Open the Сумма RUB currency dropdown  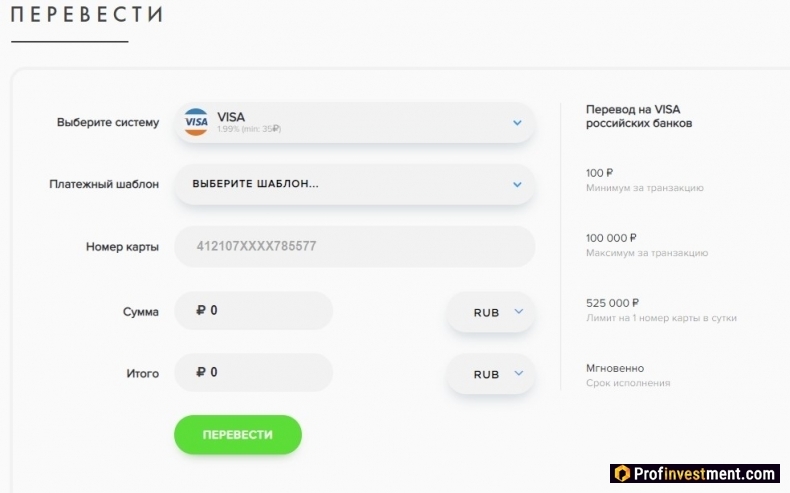(490, 312)
